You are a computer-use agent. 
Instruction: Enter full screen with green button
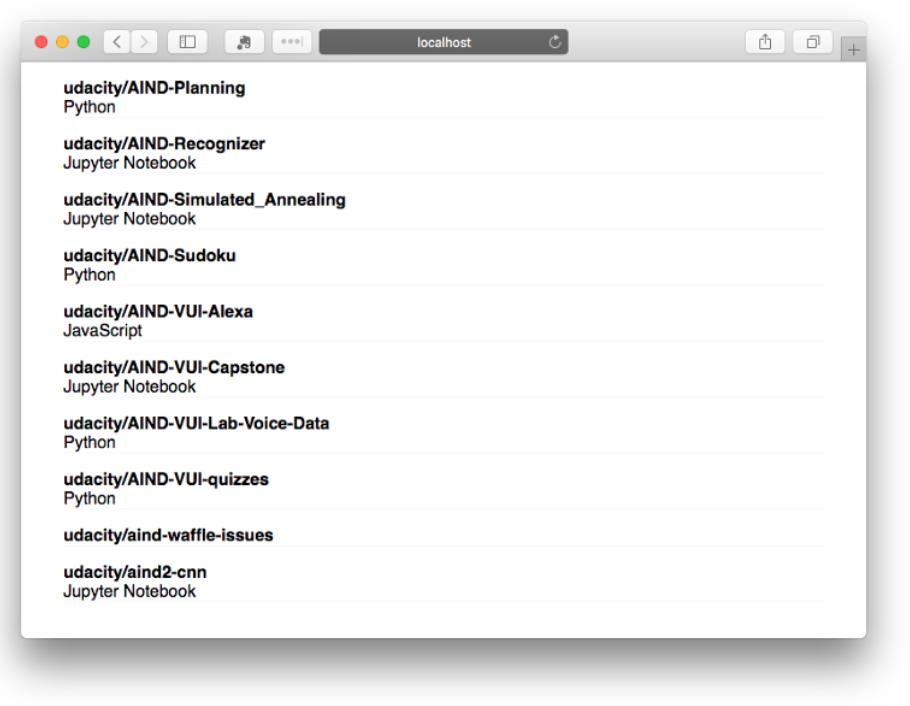pos(84,42)
